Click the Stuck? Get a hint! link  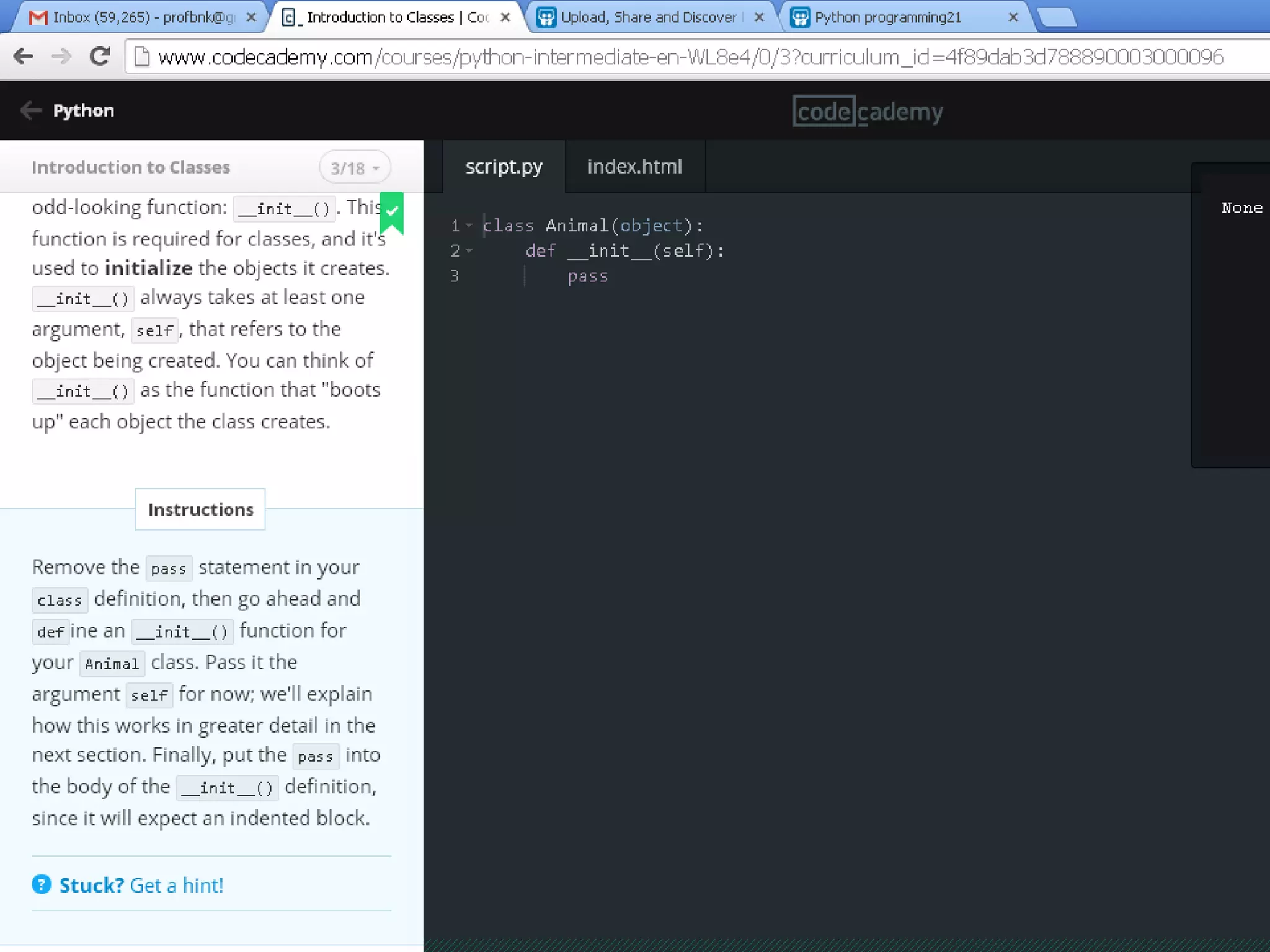pyautogui.click(x=141, y=885)
